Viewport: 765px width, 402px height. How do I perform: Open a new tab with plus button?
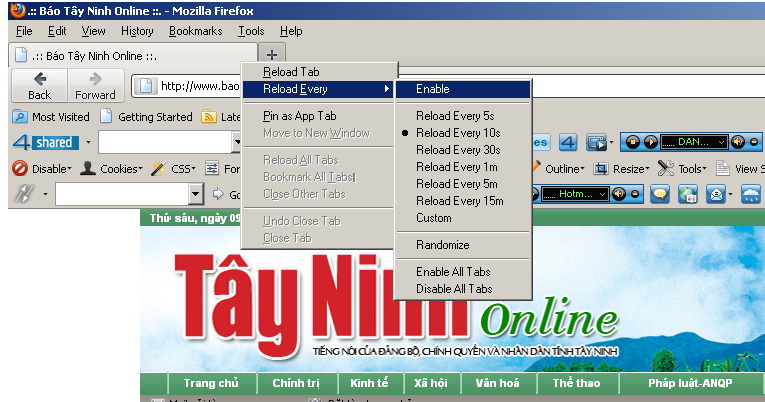272,55
